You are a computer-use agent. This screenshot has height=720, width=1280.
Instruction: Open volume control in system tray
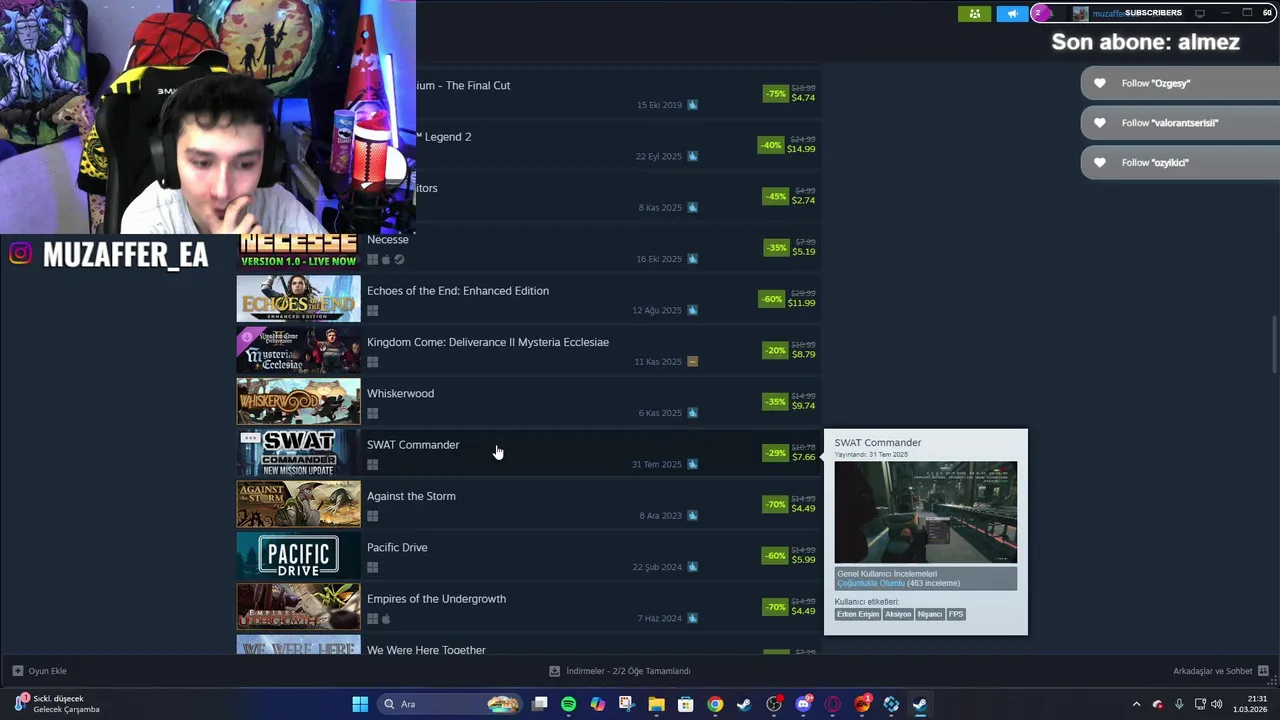click(1217, 704)
